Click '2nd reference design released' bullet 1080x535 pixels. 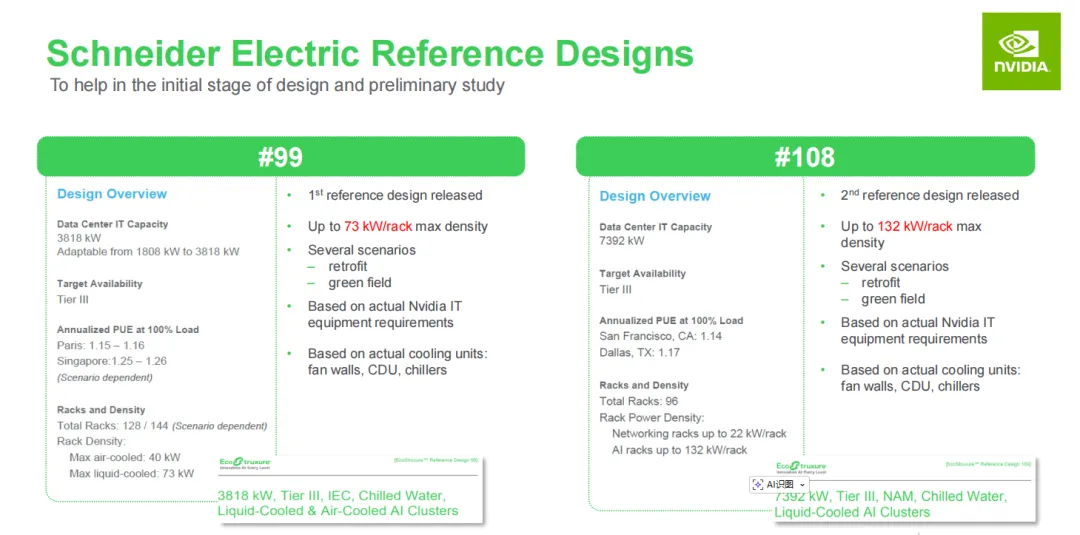pos(929,195)
